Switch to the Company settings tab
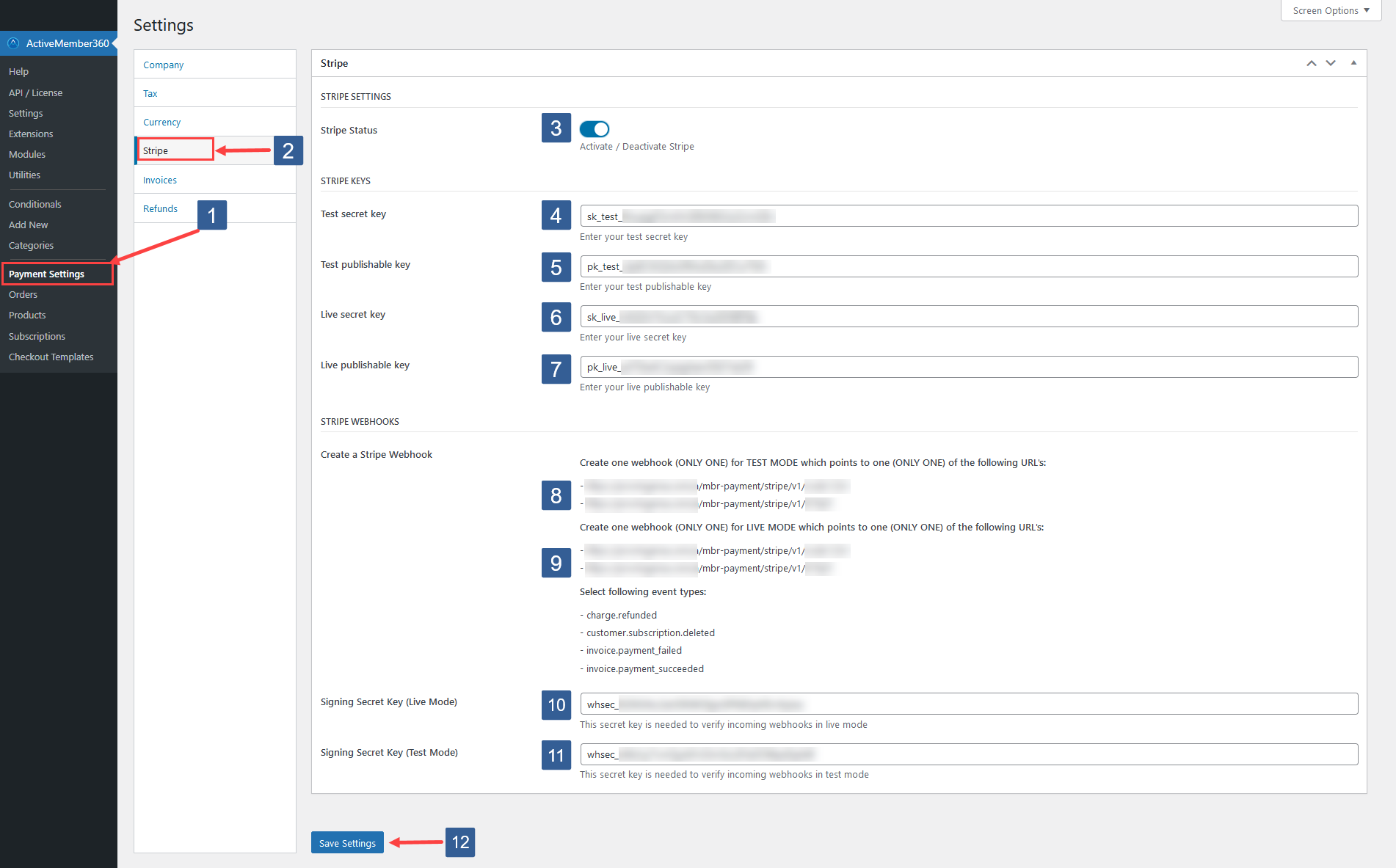 tap(163, 65)
